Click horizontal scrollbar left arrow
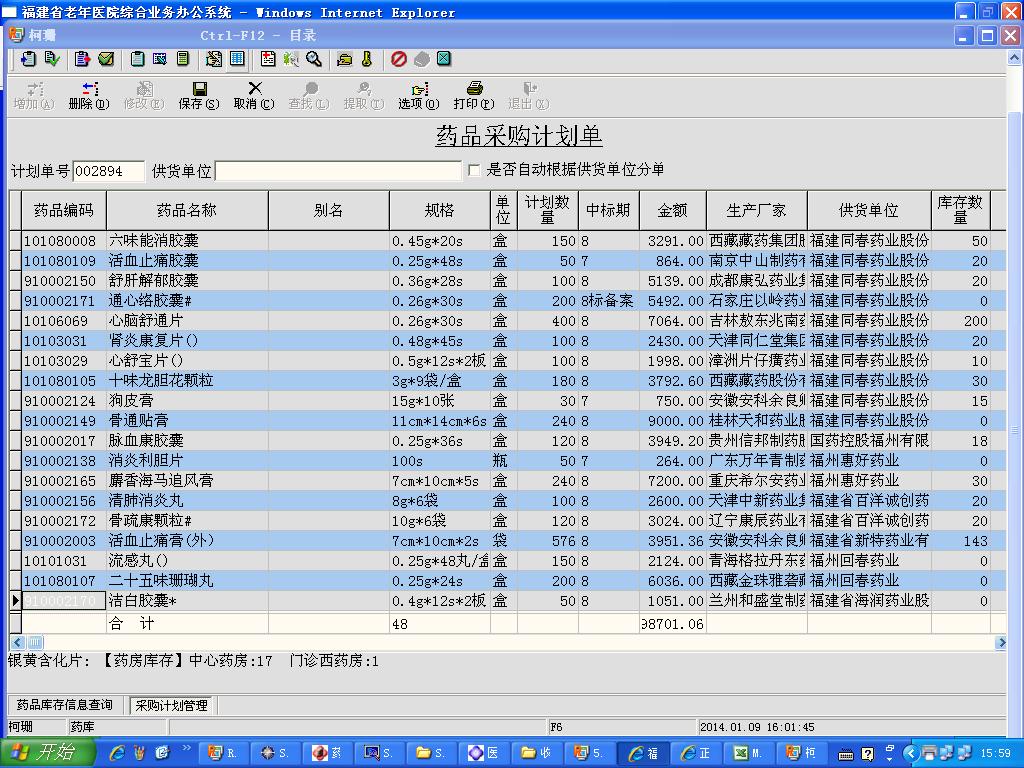This screenshot has width=1024, height=768. point(18,643)
